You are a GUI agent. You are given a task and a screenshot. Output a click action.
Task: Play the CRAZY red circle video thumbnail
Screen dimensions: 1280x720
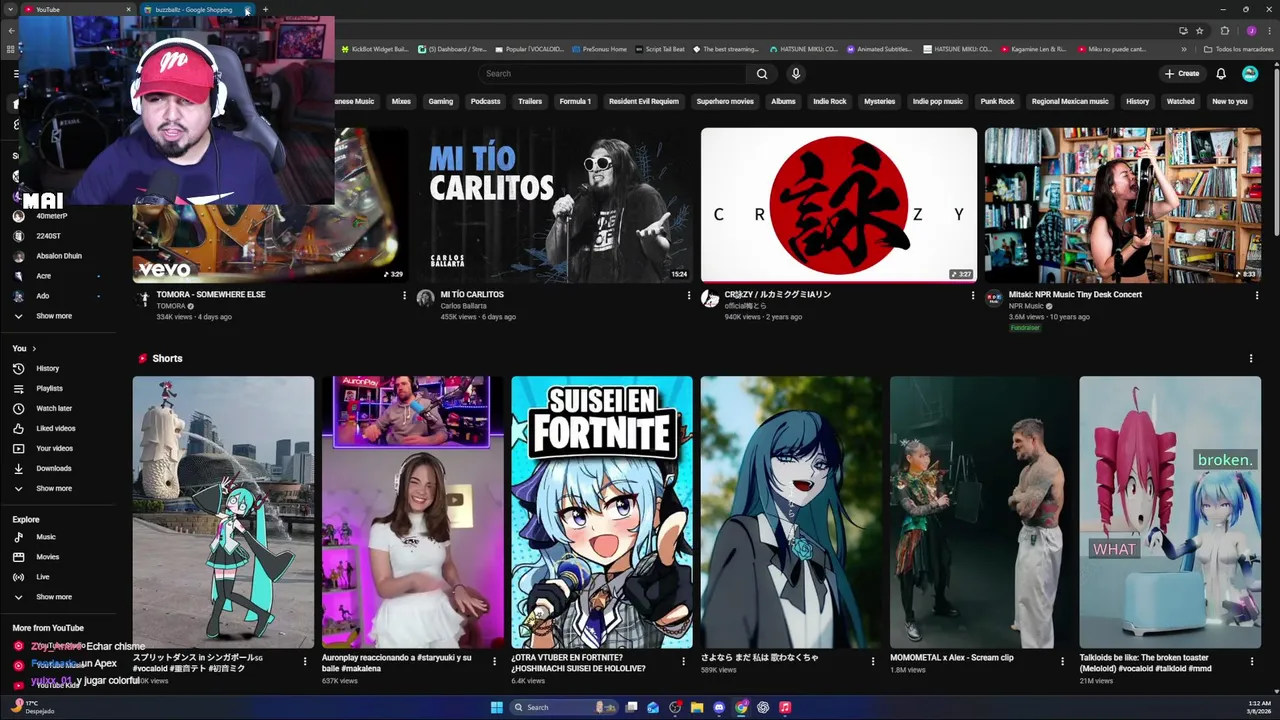[839, 205]
